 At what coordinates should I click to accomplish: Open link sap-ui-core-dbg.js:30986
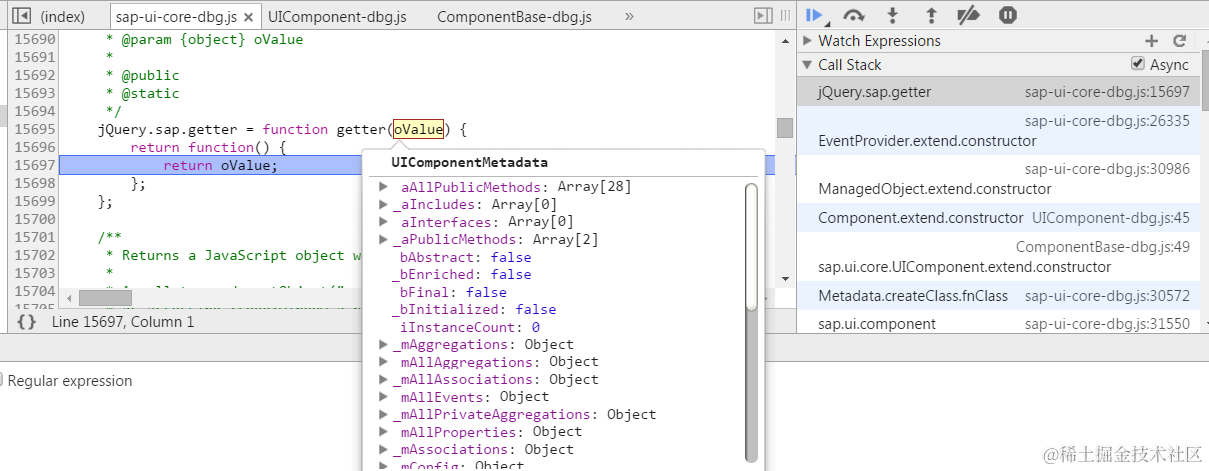point(1107,169)
